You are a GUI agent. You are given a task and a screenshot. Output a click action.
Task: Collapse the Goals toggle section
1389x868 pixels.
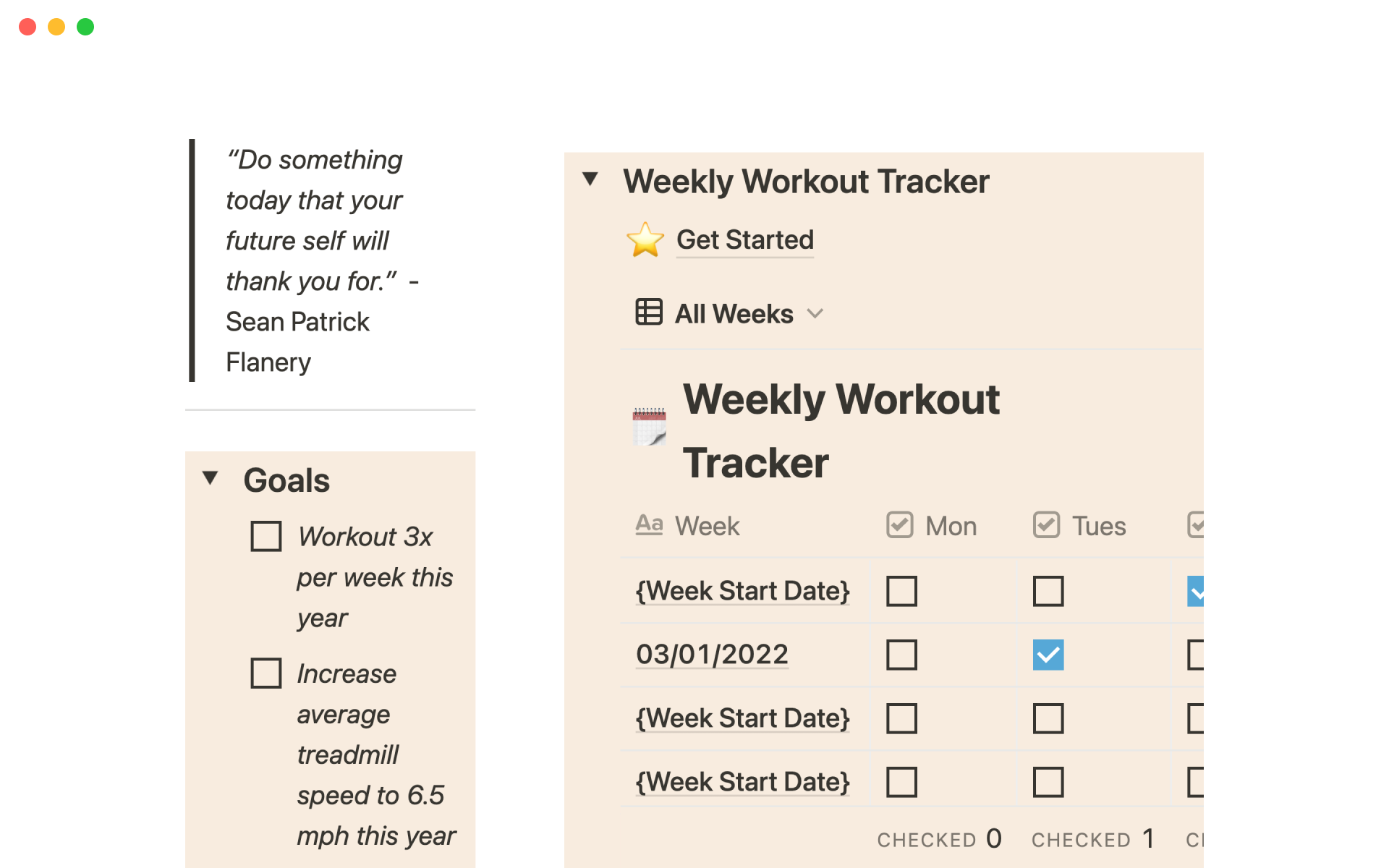211,477
